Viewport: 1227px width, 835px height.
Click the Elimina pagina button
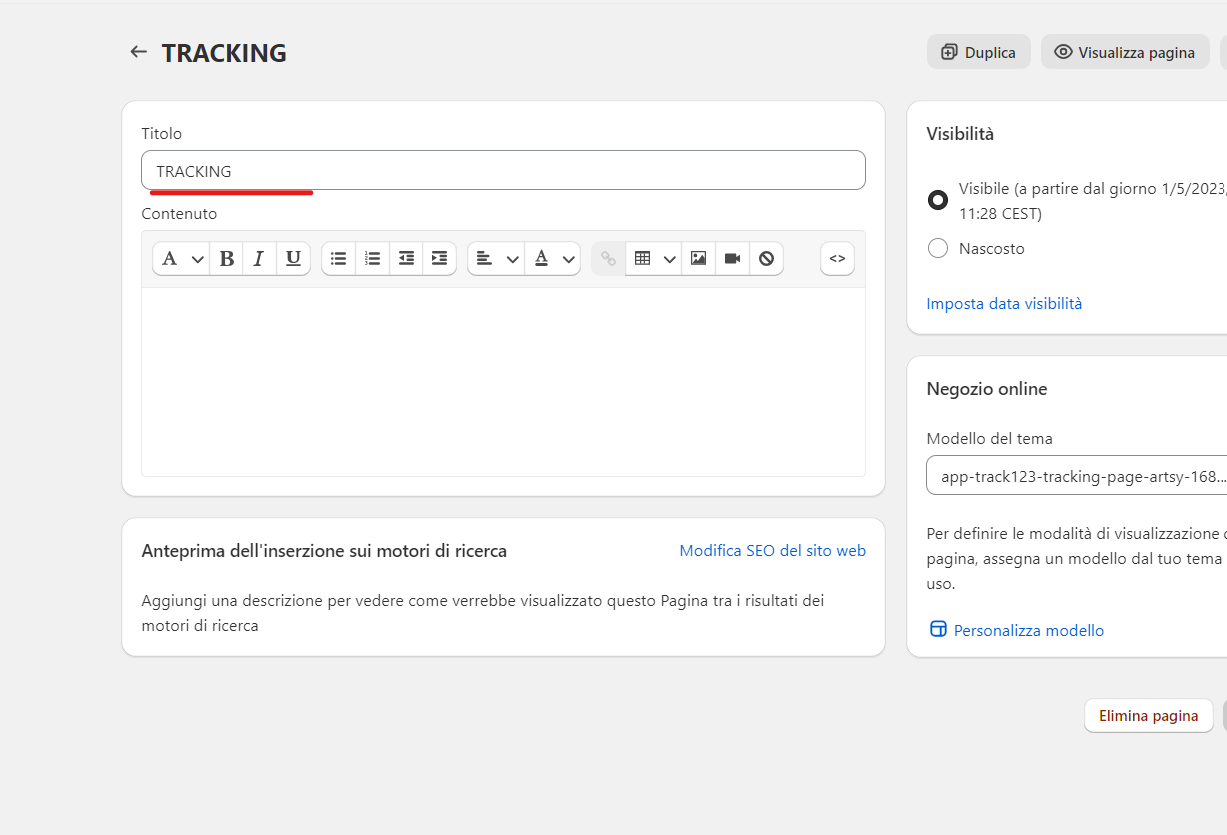click(x=1148, y=716)
